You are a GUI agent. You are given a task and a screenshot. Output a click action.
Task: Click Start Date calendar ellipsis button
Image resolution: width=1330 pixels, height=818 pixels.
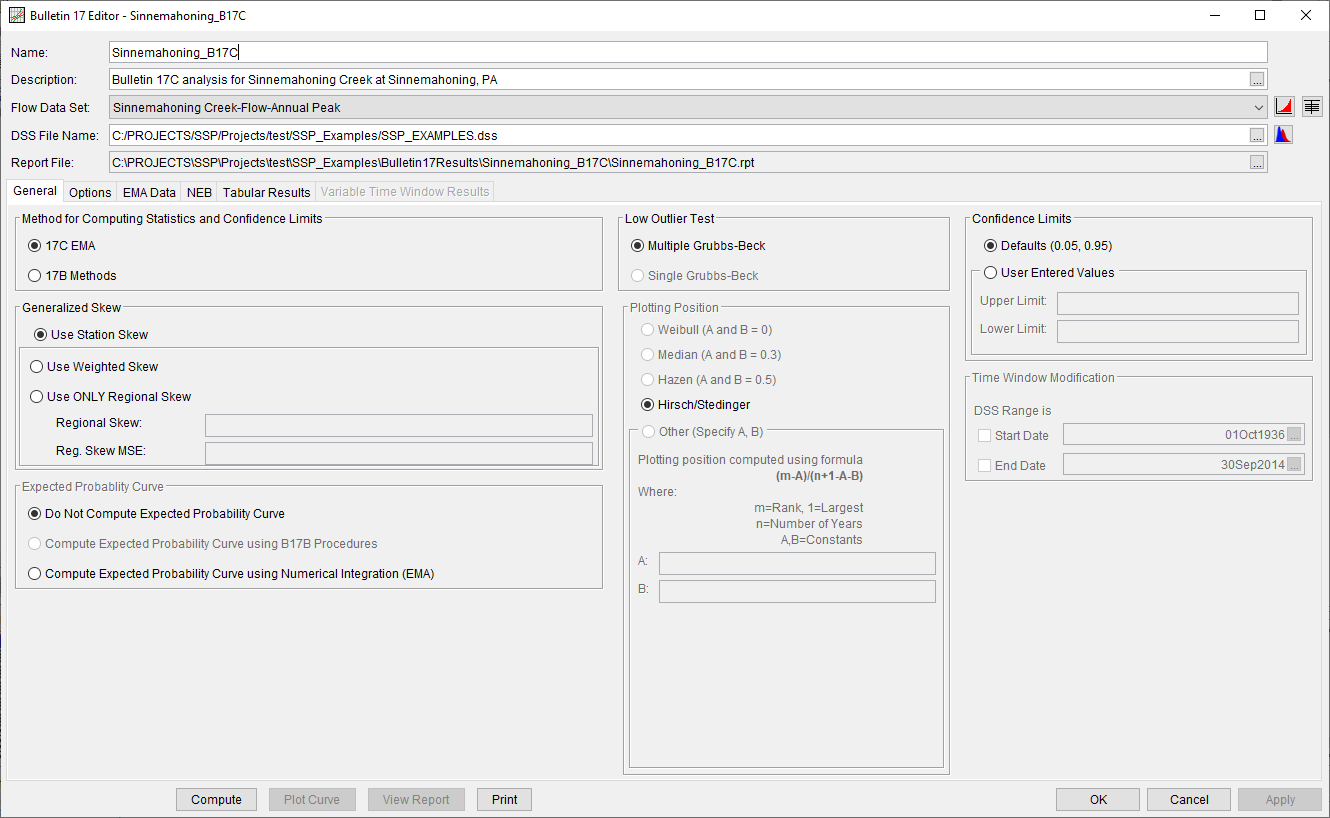pos(1295,435)
